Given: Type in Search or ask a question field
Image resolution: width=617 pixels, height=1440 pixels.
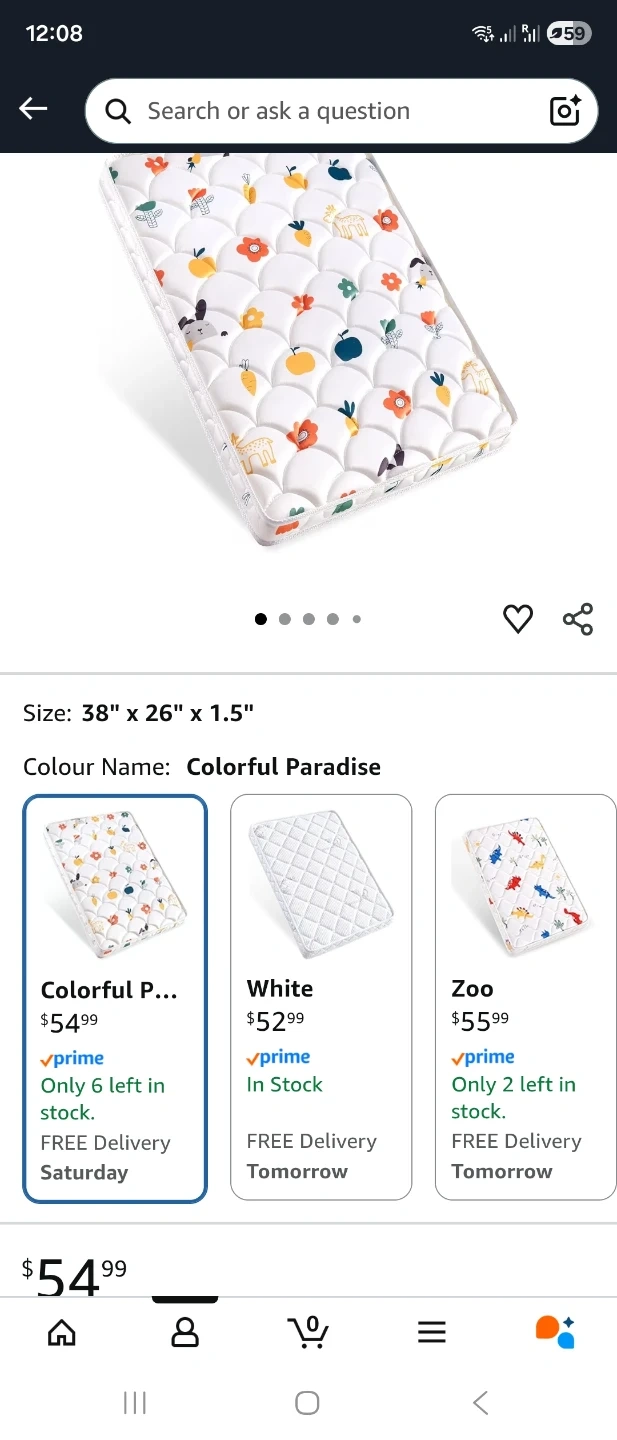Looking at the screenshot, I should (x=330, y=111).
